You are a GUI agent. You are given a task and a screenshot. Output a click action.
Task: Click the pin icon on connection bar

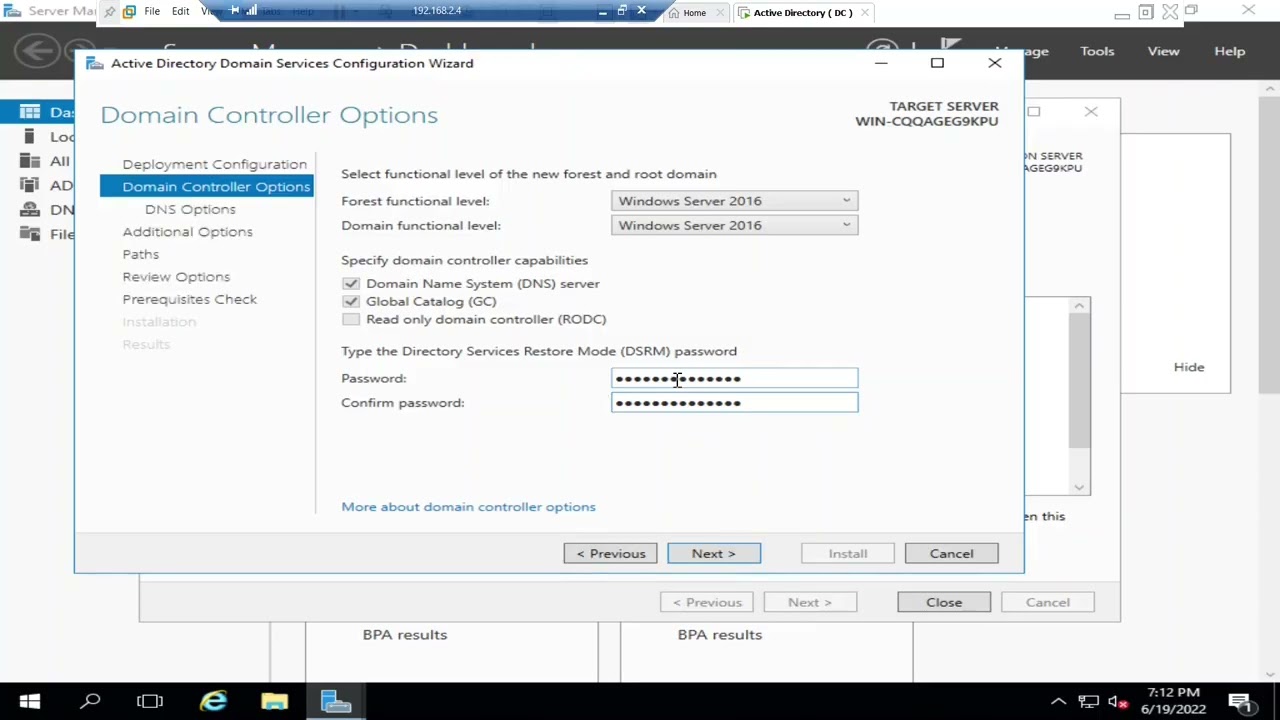coord(110,11)
